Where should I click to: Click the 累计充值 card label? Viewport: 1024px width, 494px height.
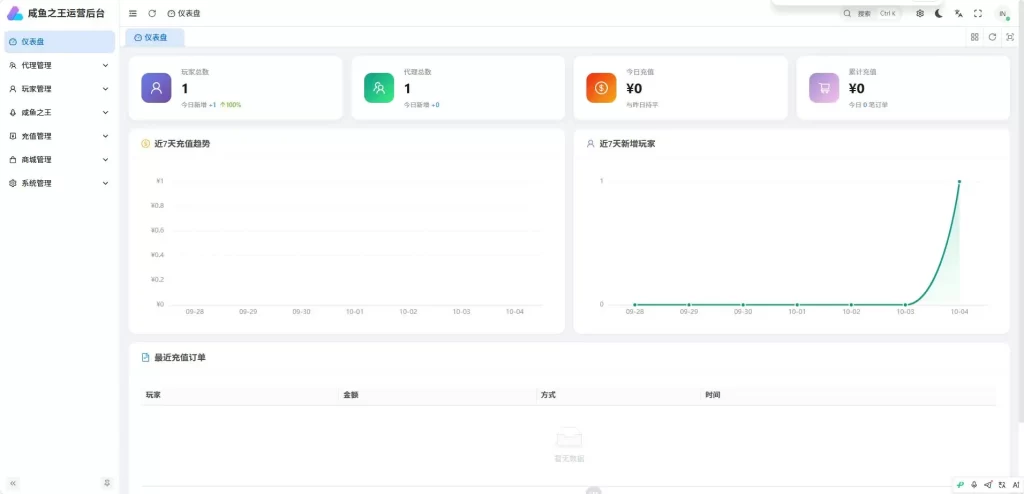click(863, 72)
